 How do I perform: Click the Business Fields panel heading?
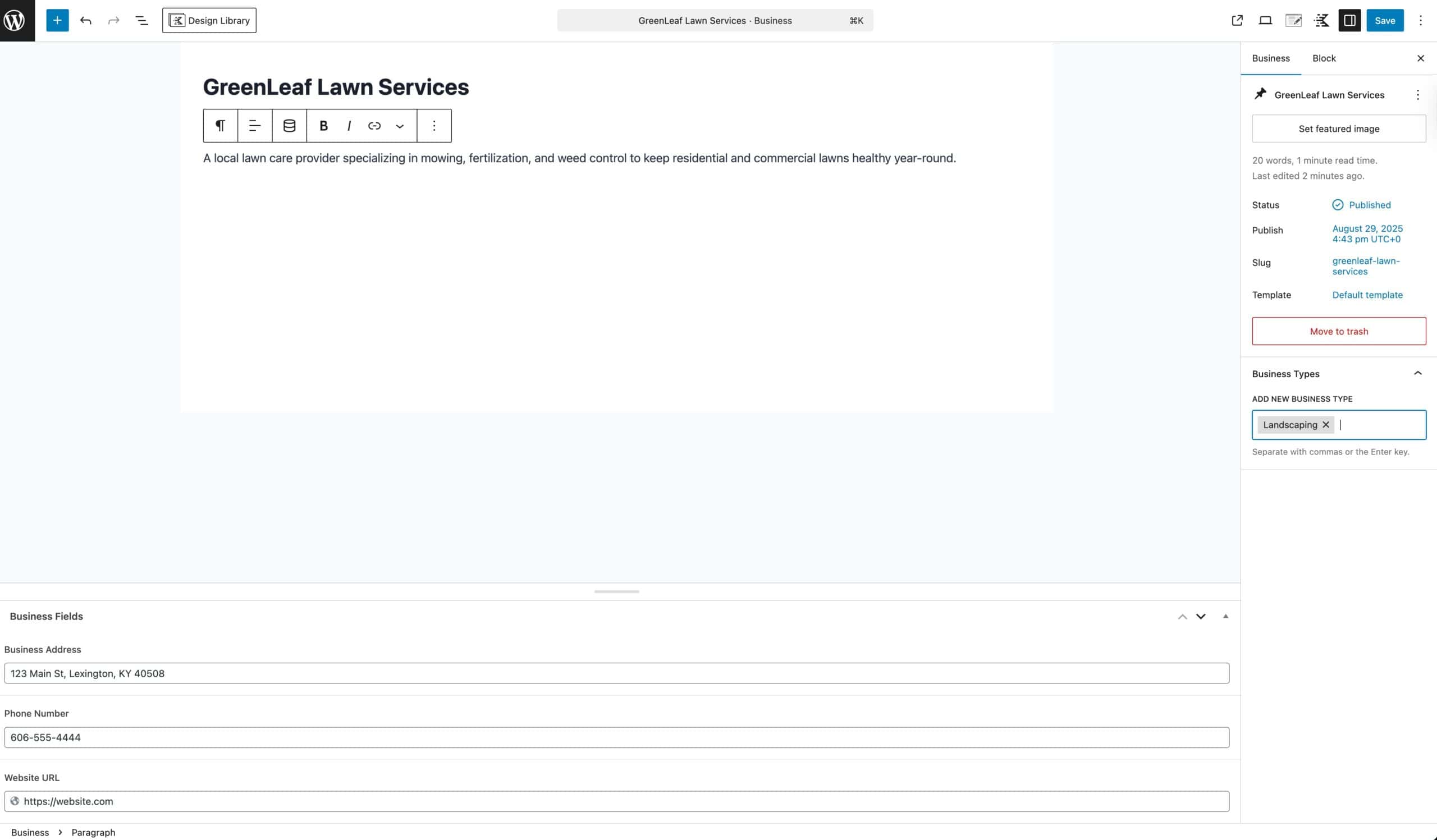[x=46, y=616]
